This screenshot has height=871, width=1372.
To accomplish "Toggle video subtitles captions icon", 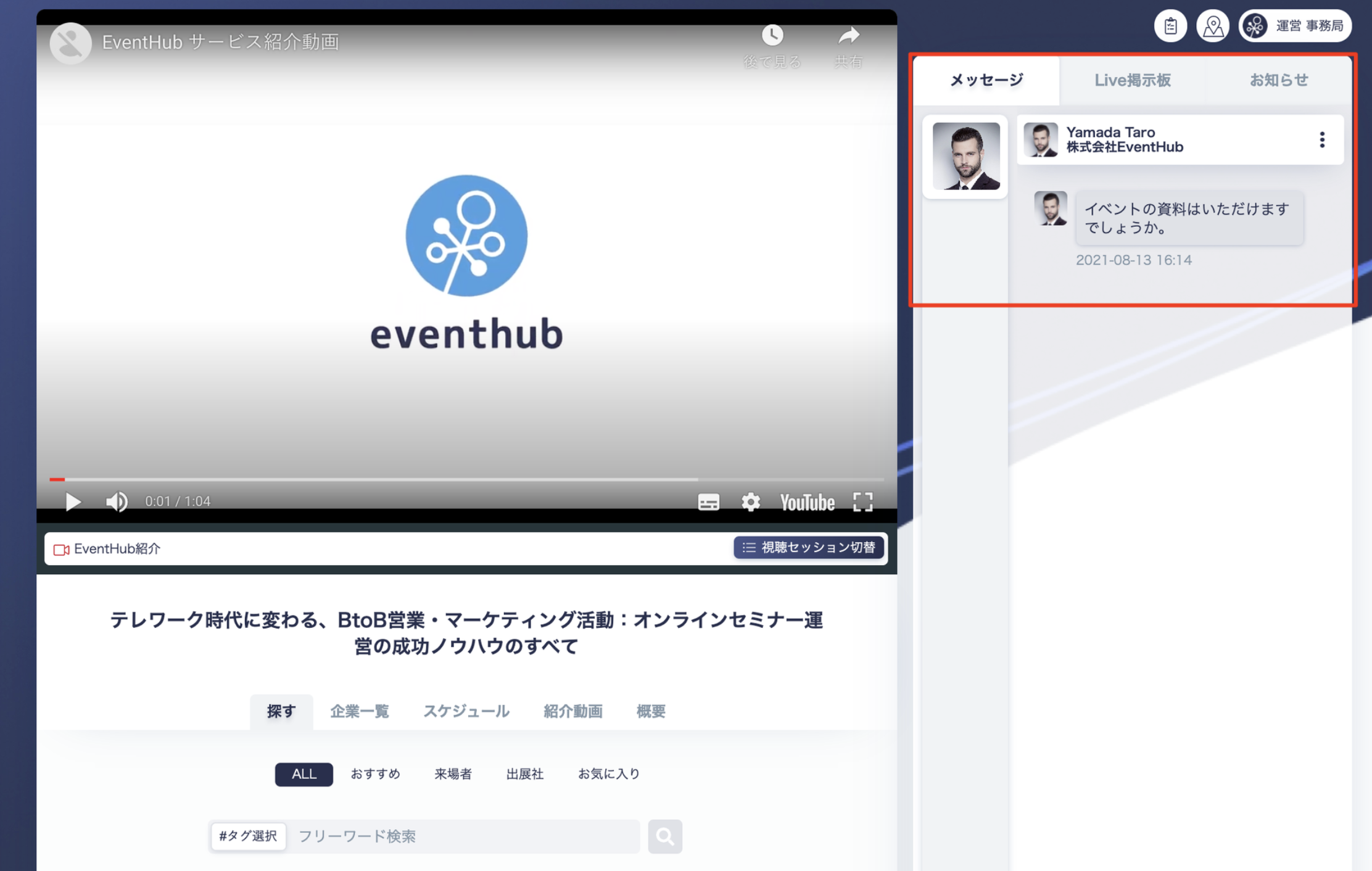I will [708, 502].
